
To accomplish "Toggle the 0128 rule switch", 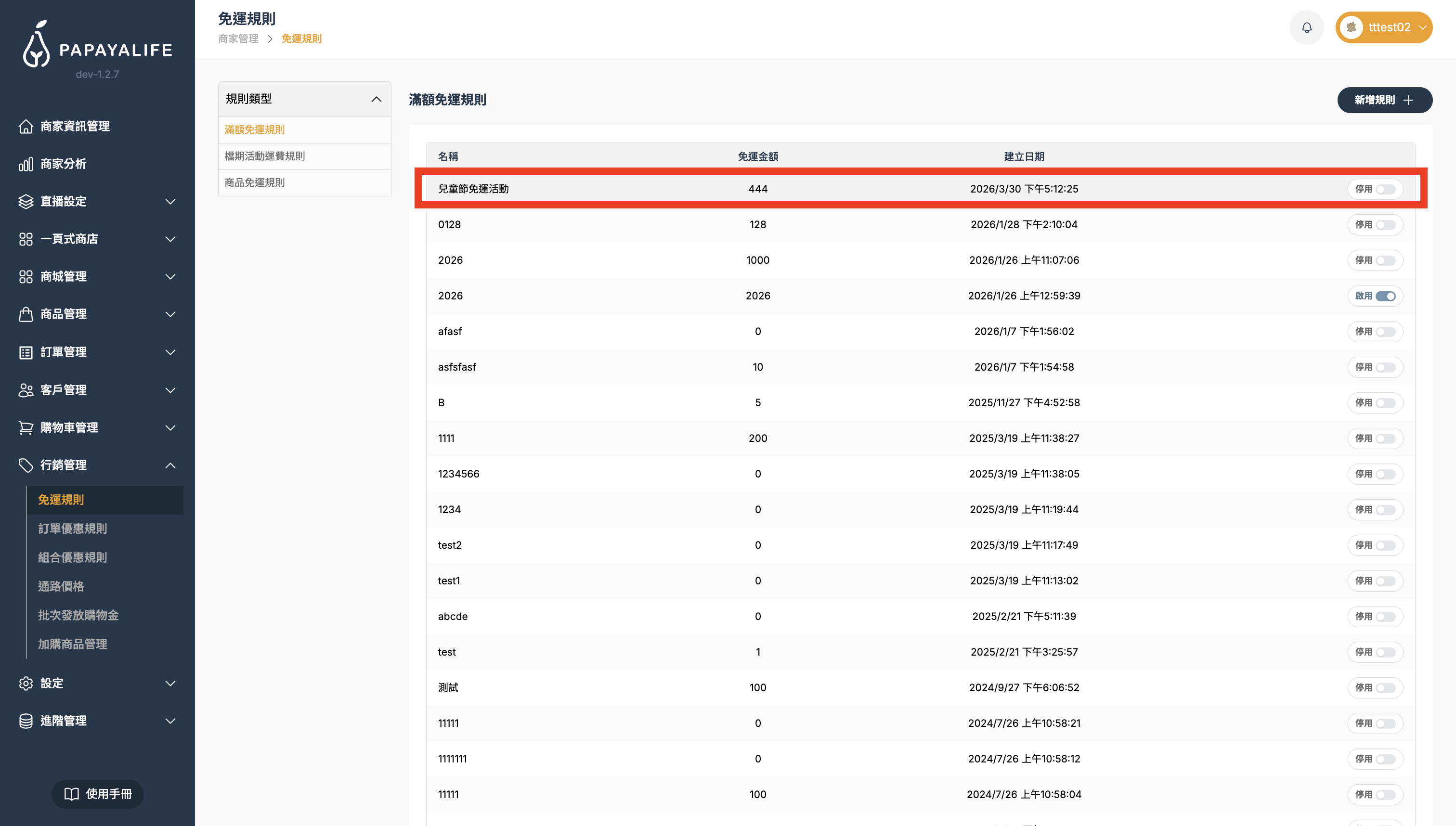I will (1385, 225).
